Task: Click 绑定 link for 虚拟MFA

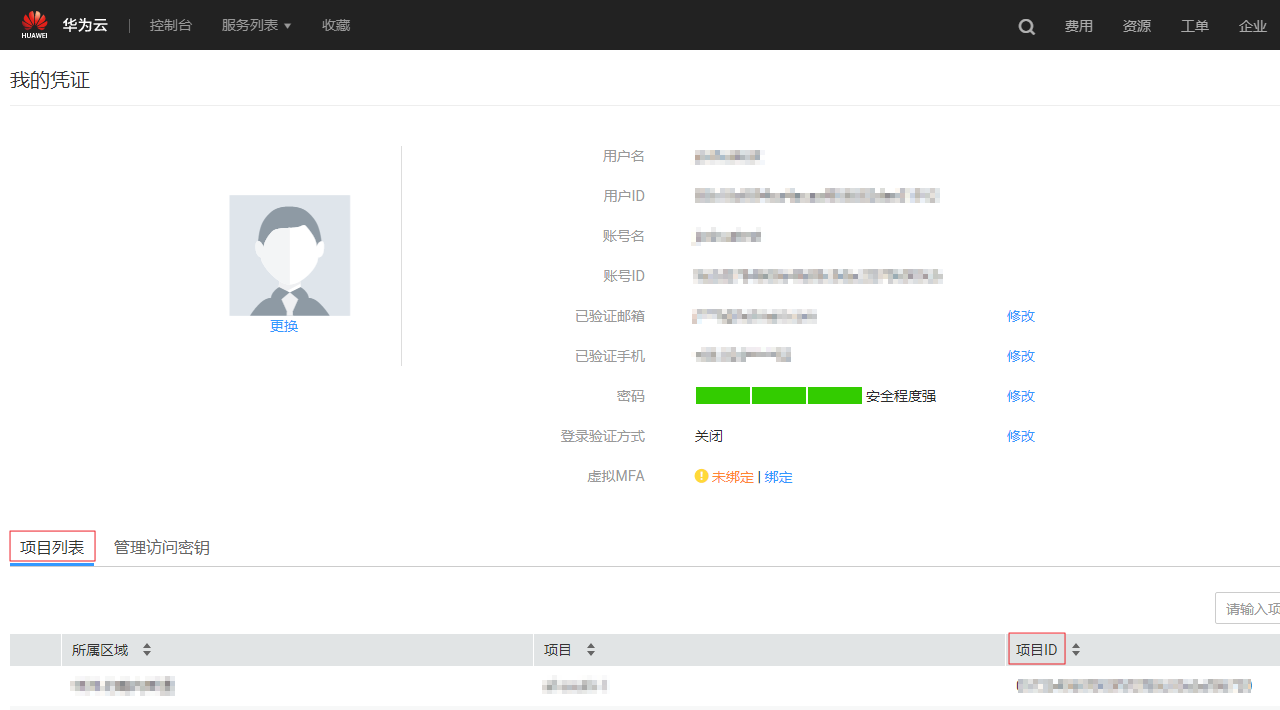Action: (x=779, y=477)
